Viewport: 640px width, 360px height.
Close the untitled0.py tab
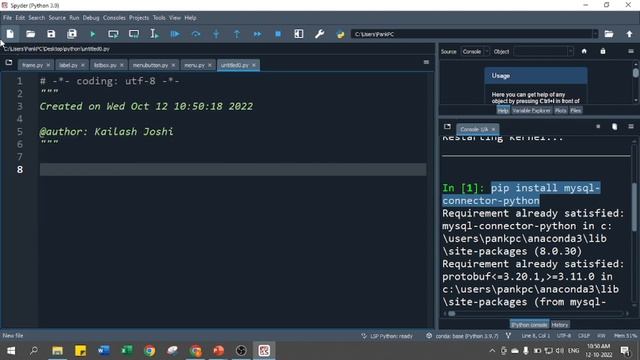pos(253,65)
